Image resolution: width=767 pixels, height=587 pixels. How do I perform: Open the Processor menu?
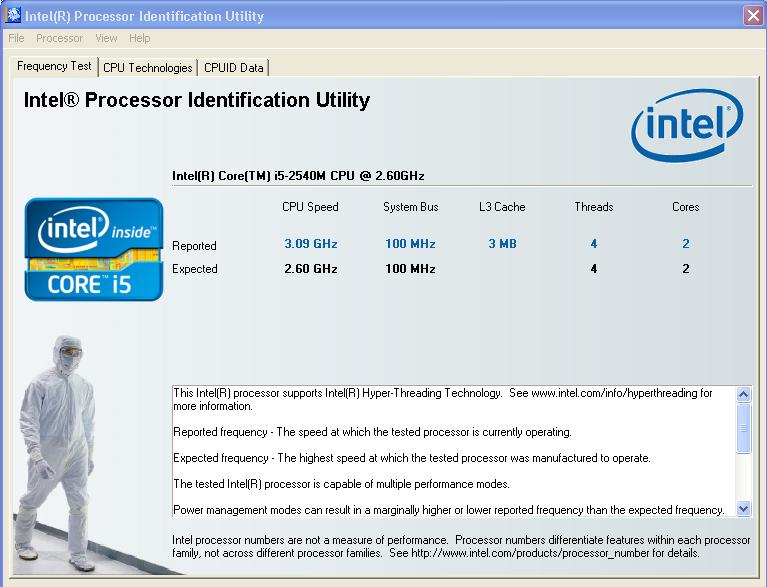[x=59, y=38]
